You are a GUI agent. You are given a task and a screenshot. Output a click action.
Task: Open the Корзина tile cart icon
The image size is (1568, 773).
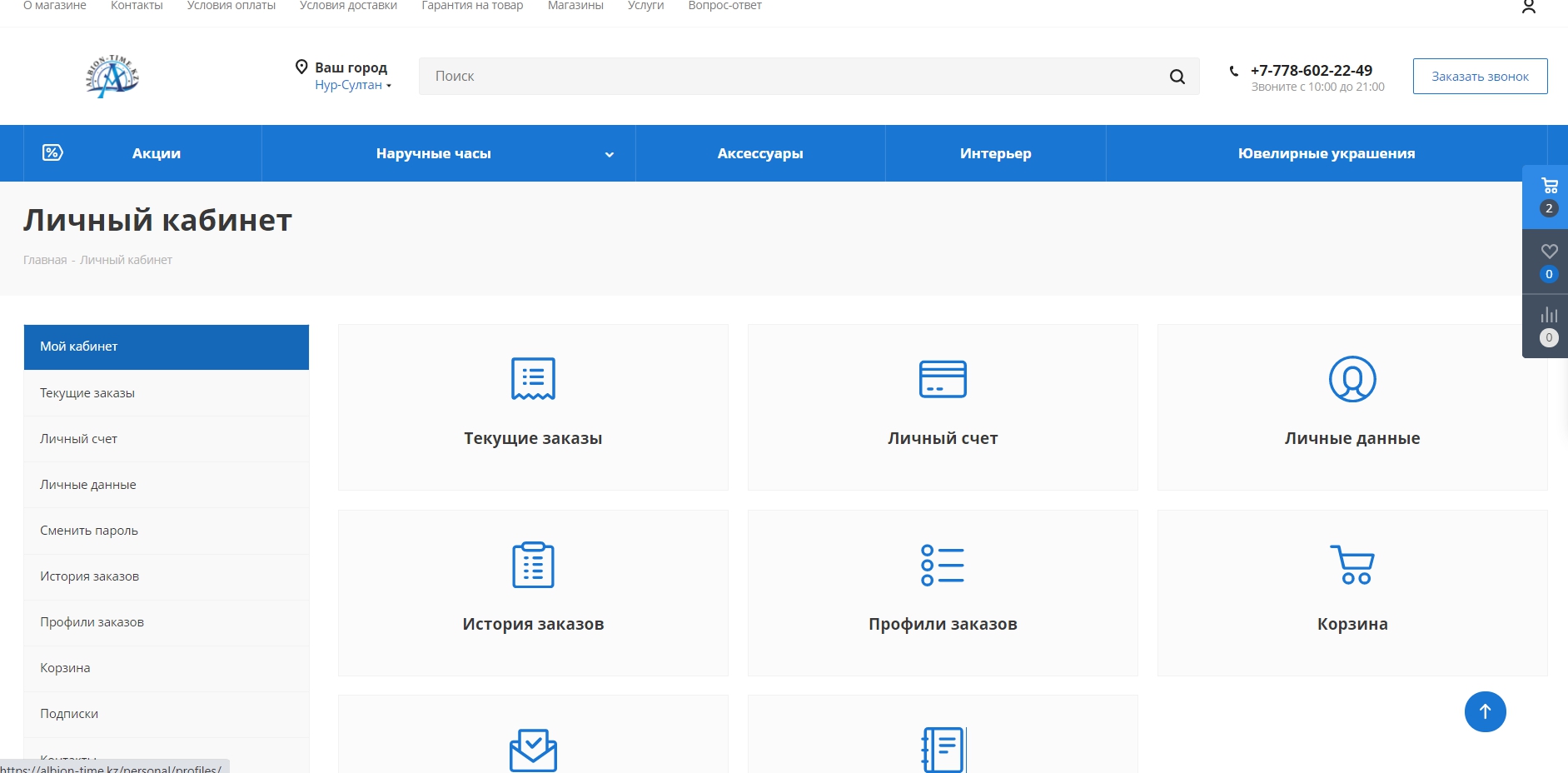point(1351,565)
